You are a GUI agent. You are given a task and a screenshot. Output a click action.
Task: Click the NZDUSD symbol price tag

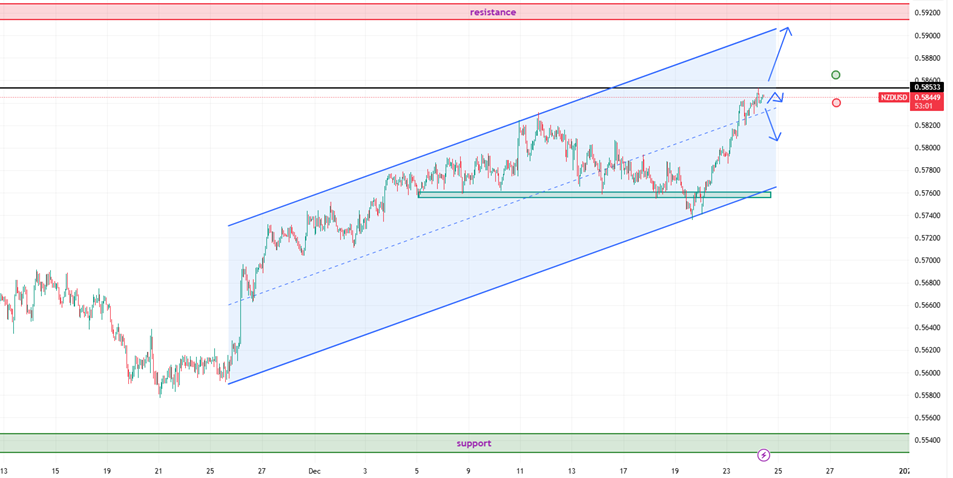tap(893, 97)
